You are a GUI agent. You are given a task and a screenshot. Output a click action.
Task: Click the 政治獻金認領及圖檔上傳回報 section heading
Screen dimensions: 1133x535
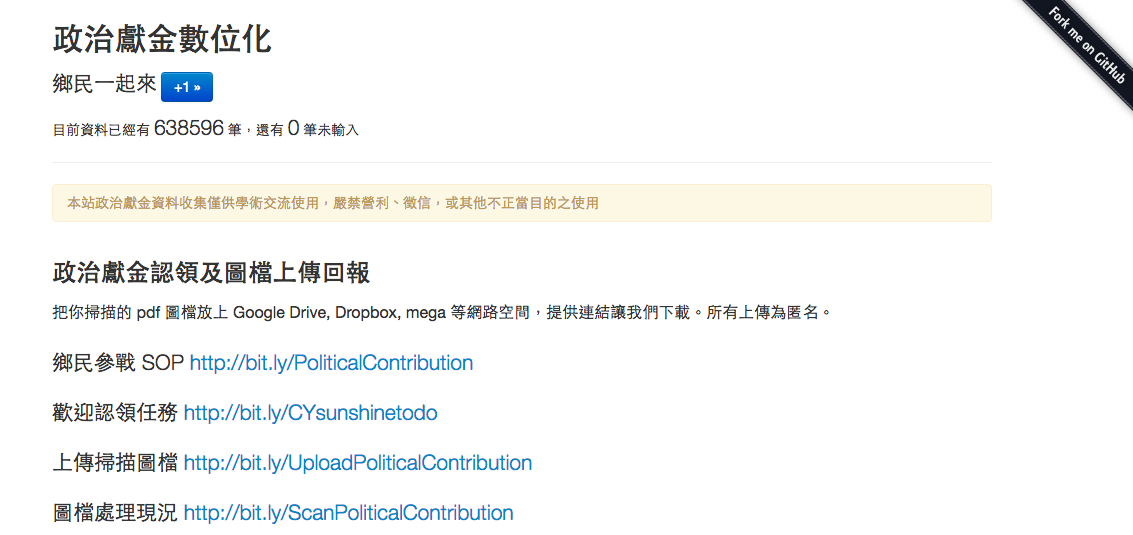pyautogui.click(x=212, y=273)
